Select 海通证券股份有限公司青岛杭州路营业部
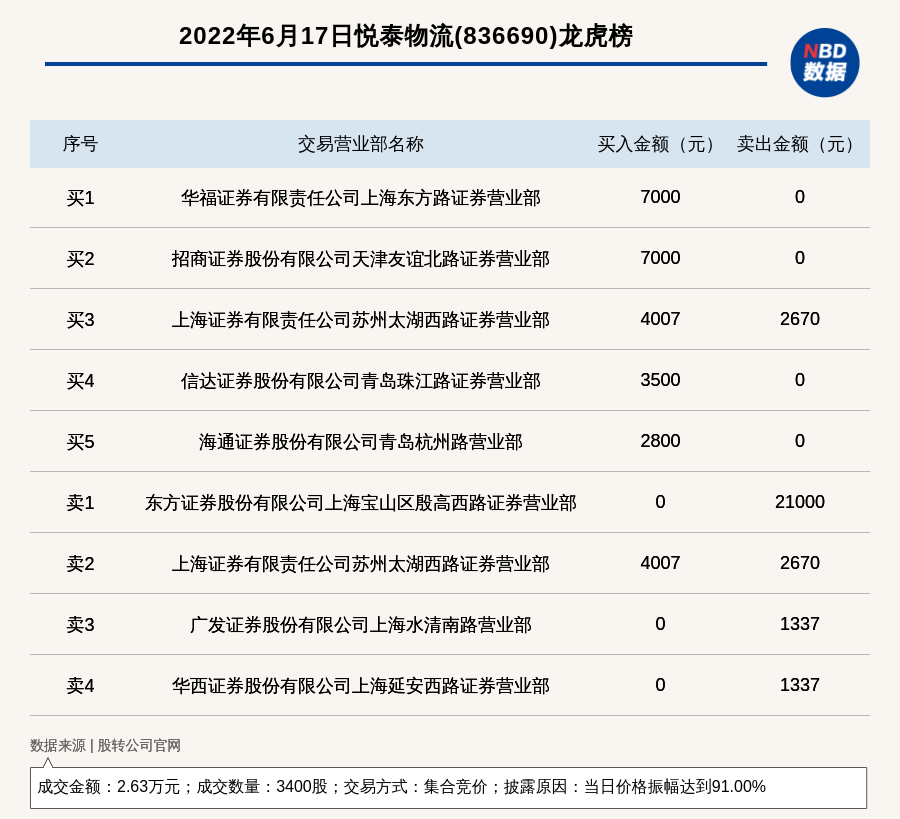 pyautogui.click(x=360, y=442)
